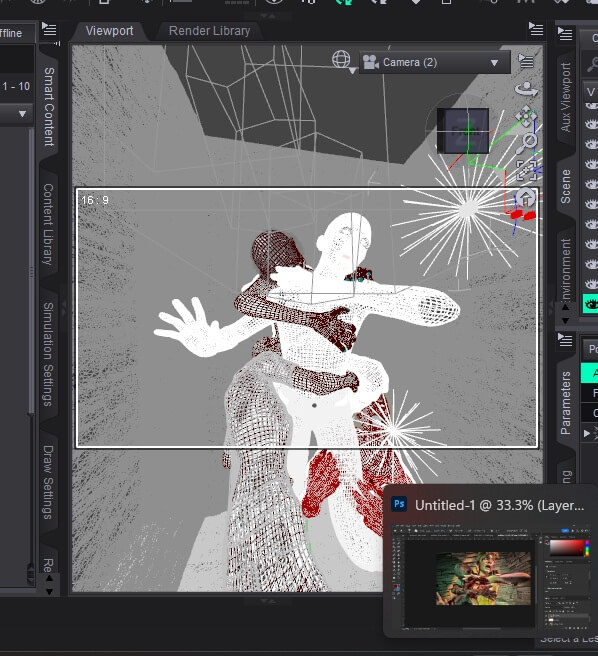Click the up arrow below Environment tab
Image resolution: width=598 pixels, height=661 pixels.
pyautogui.click(x=565, y=307)
